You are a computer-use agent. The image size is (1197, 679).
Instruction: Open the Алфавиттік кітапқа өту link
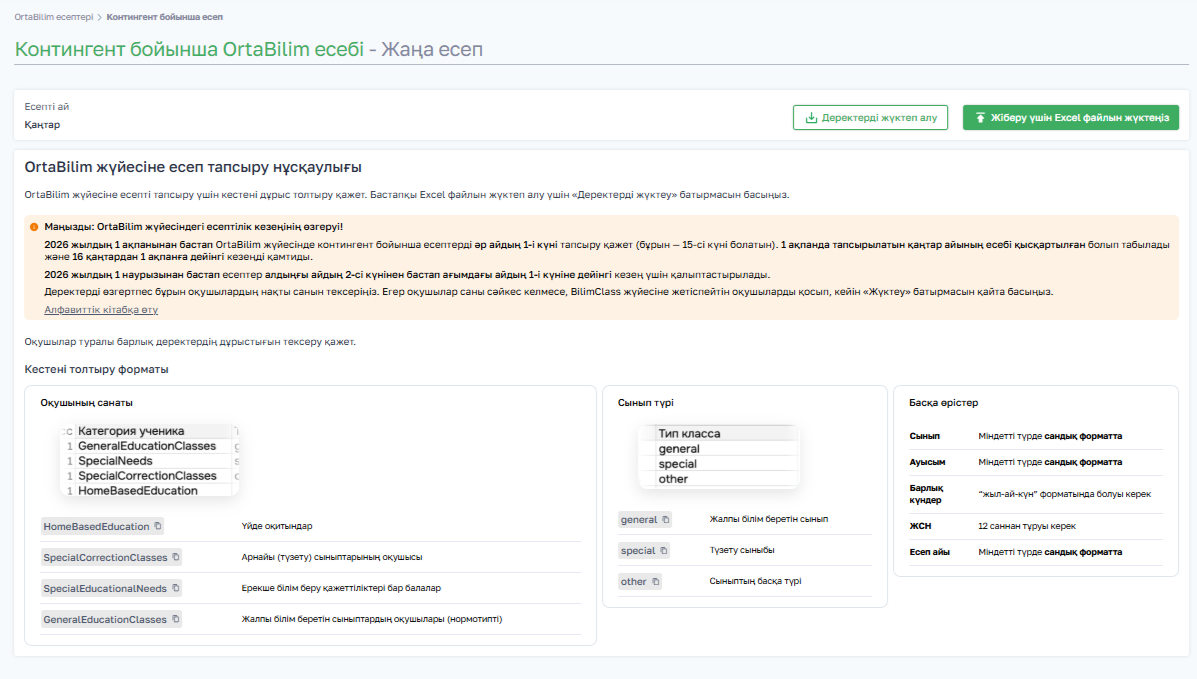(101, 309)
